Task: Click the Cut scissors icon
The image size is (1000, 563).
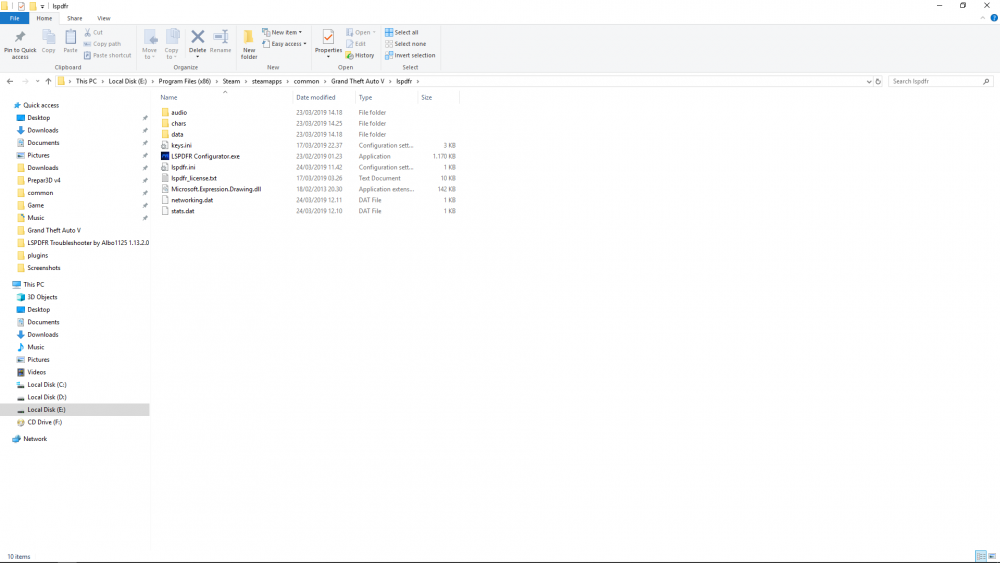Action: (88, 32)
